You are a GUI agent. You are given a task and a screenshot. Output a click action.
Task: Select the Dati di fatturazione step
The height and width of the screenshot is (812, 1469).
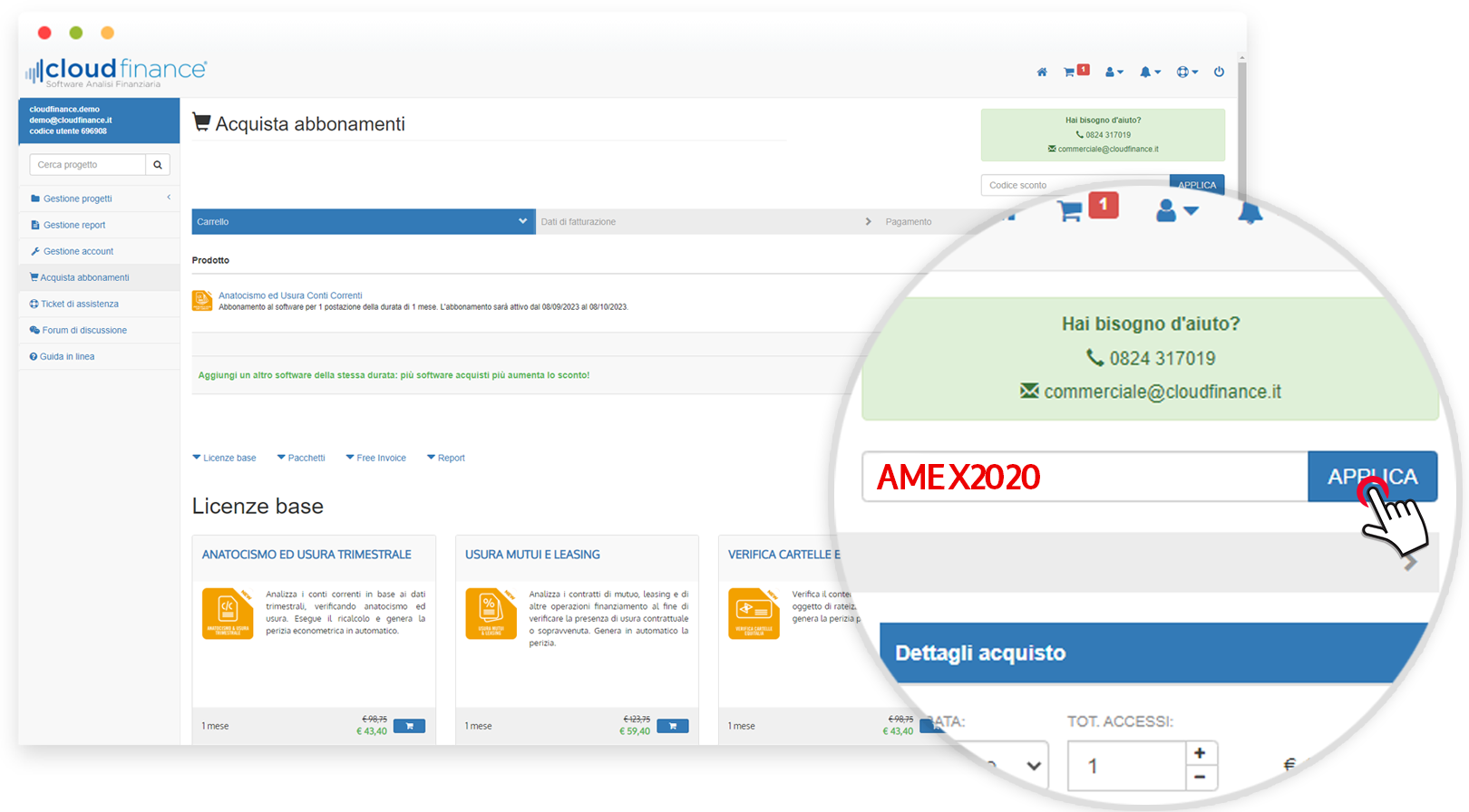point(706,222)
